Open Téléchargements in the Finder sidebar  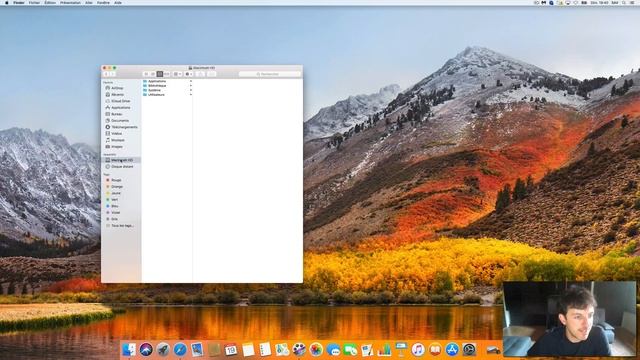coord(121,127)
